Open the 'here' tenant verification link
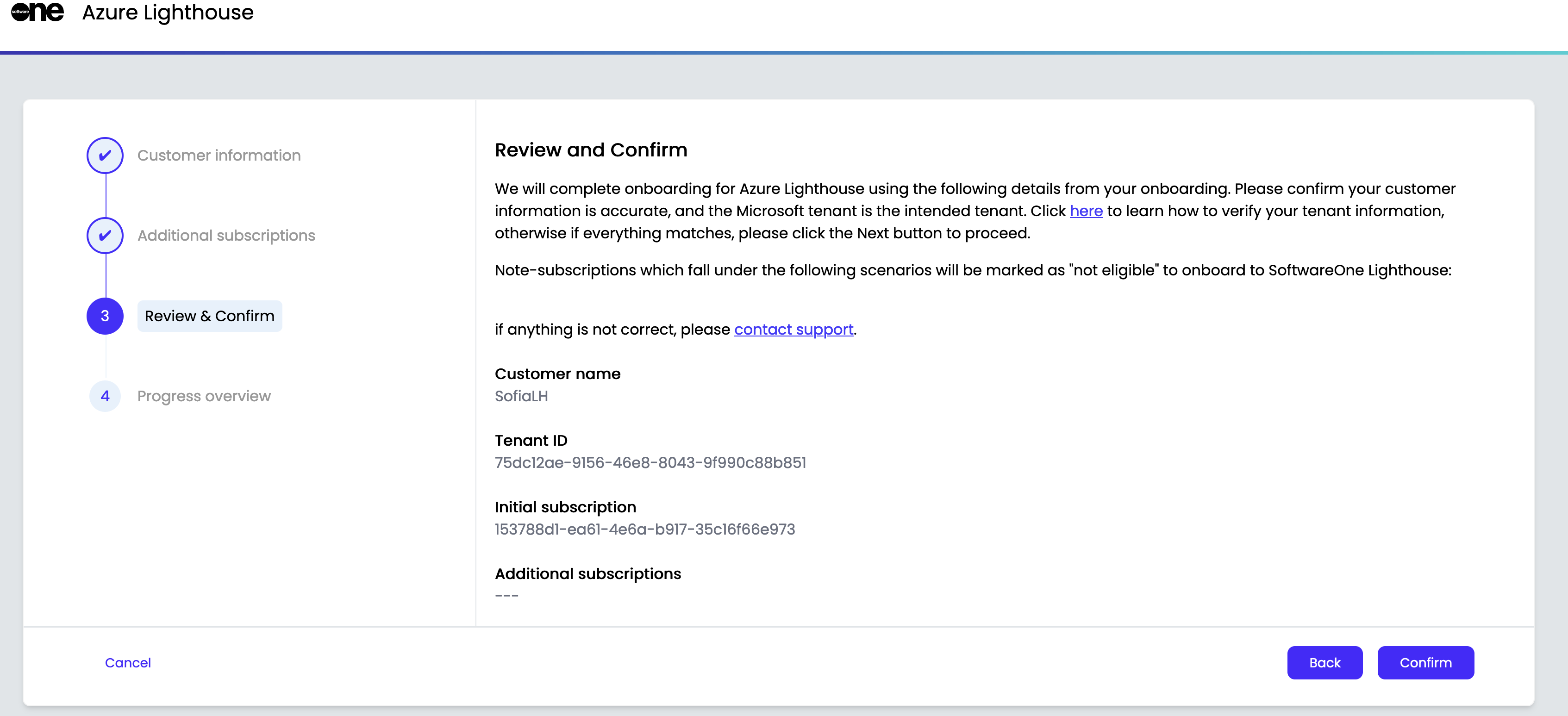 pos(1086,211)
